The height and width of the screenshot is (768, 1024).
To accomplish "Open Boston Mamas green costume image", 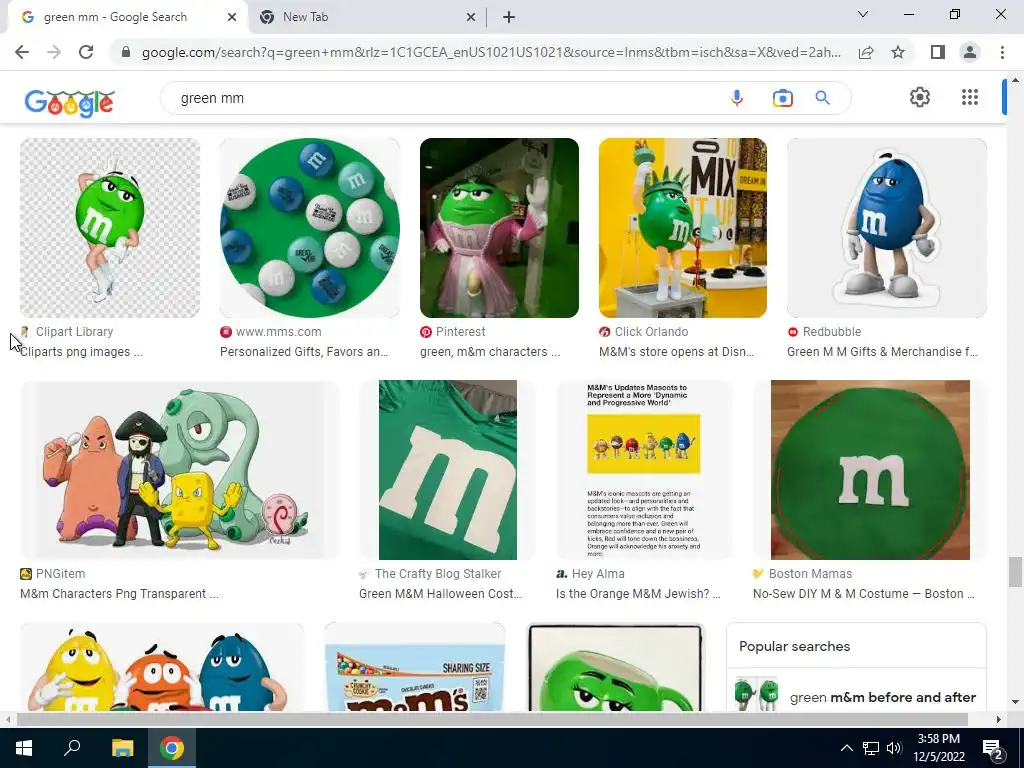I will pos(870,470).
